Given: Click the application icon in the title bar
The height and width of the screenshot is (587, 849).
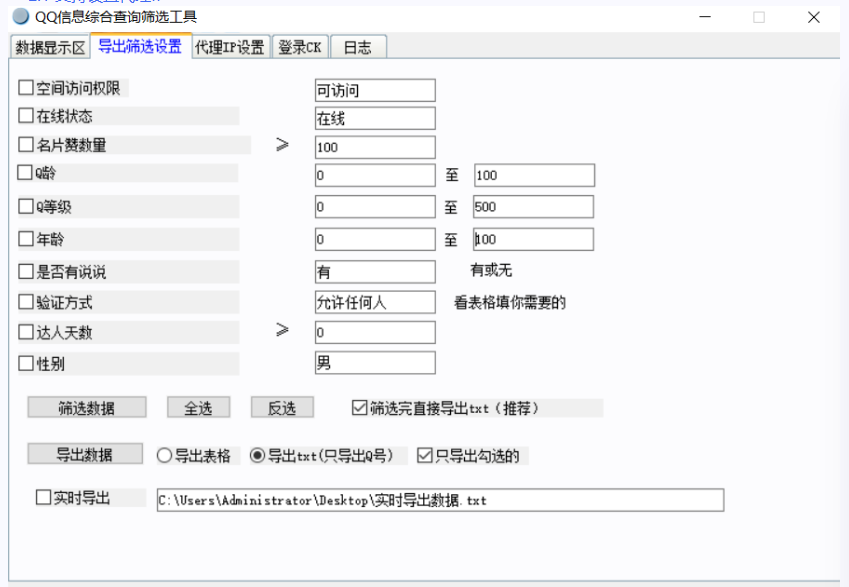Looking at the screenshot, I should click(21, 17).
